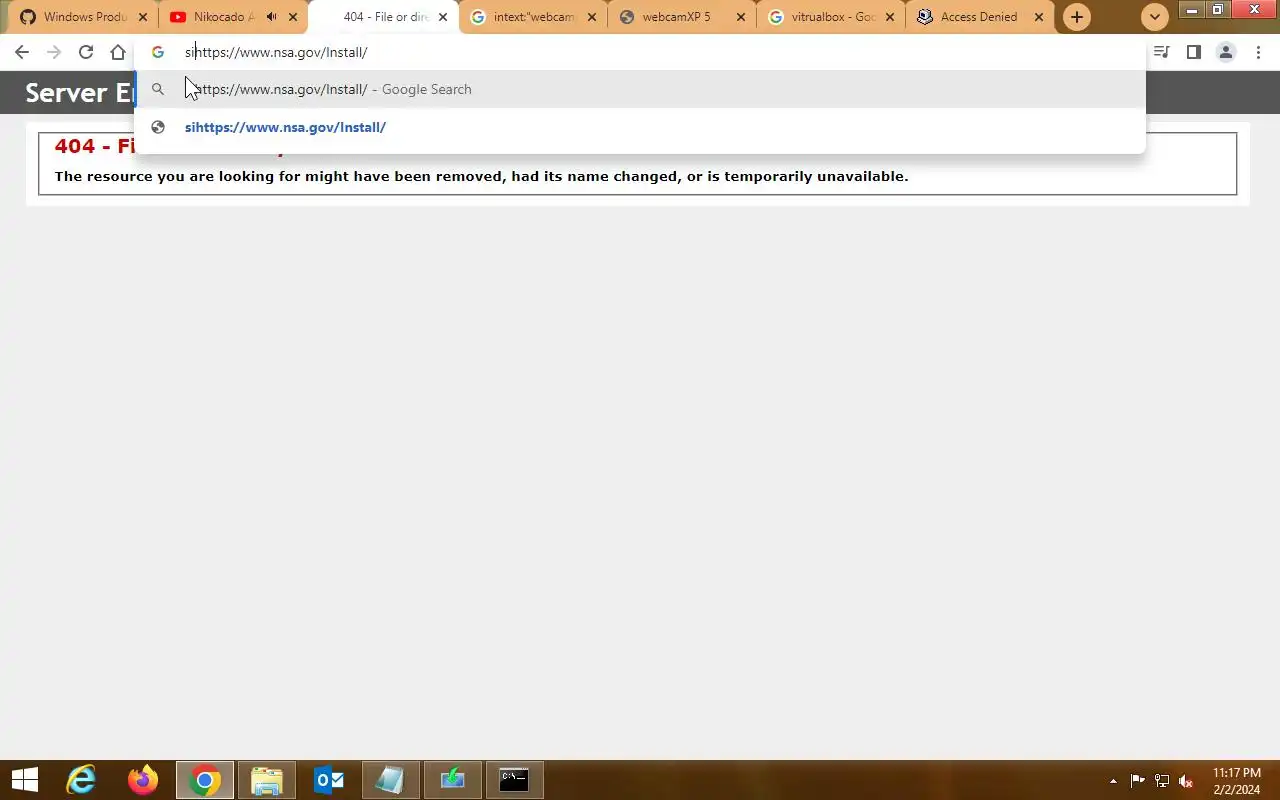
Task: Open the user profile icon
Action: [1226, 52]
